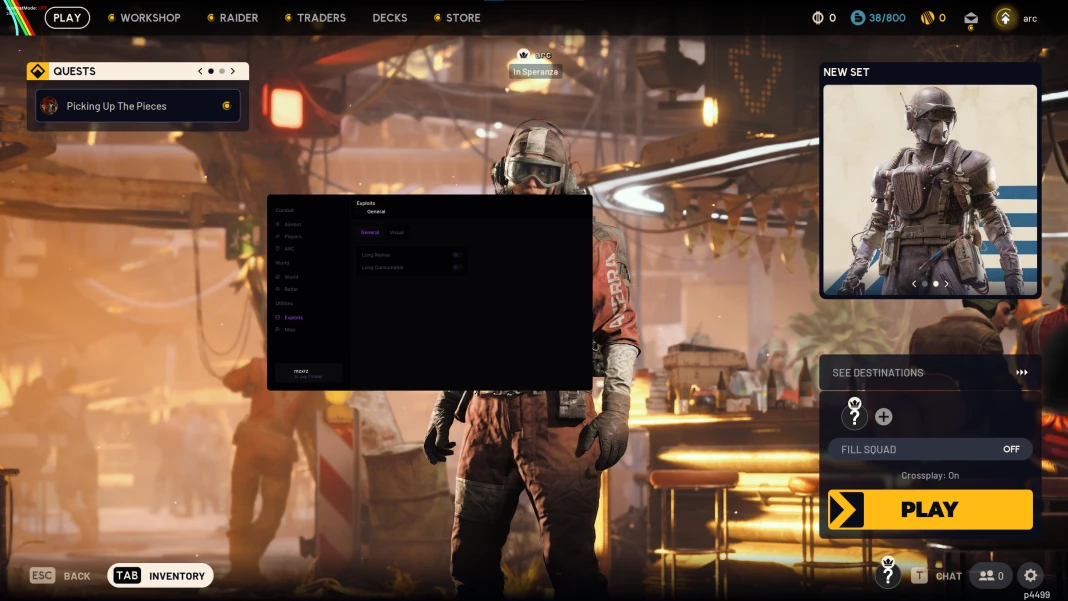The image size is (1068, 601).
Task: Open the mail inbox icon
Action: 971,18
